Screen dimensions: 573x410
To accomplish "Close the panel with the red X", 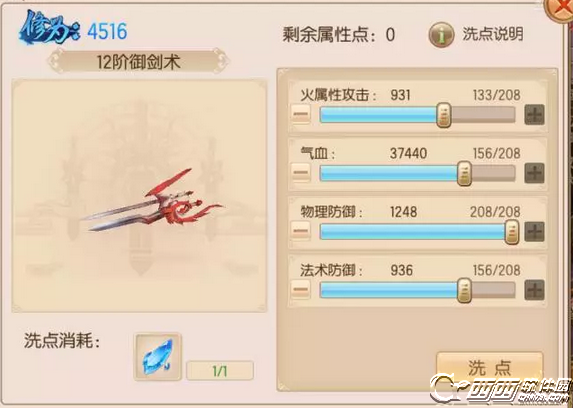I will [x=559, y=9].
